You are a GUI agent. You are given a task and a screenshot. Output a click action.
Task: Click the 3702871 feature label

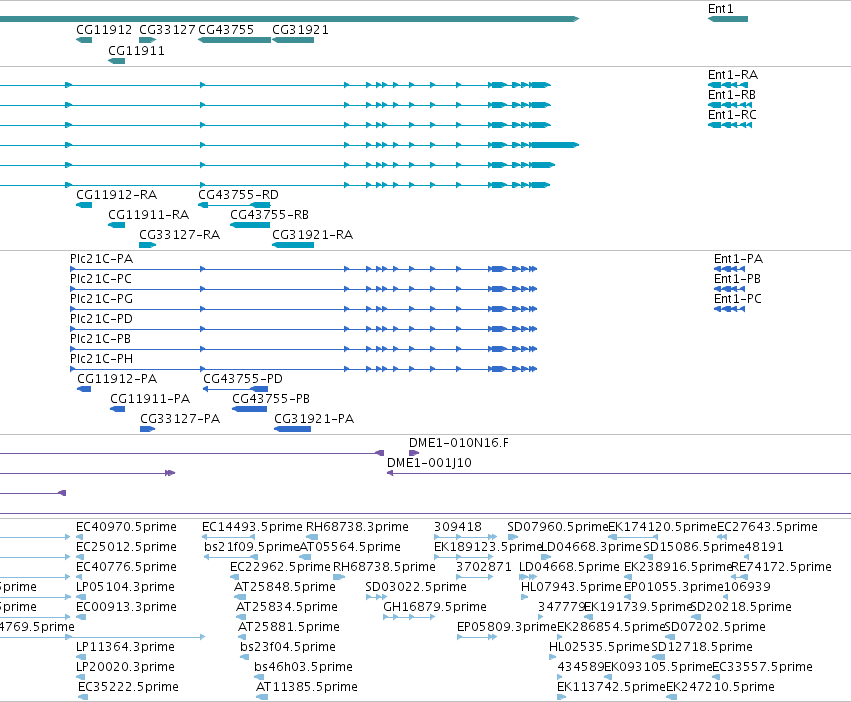pyautogui.click(x=484, y=567)
